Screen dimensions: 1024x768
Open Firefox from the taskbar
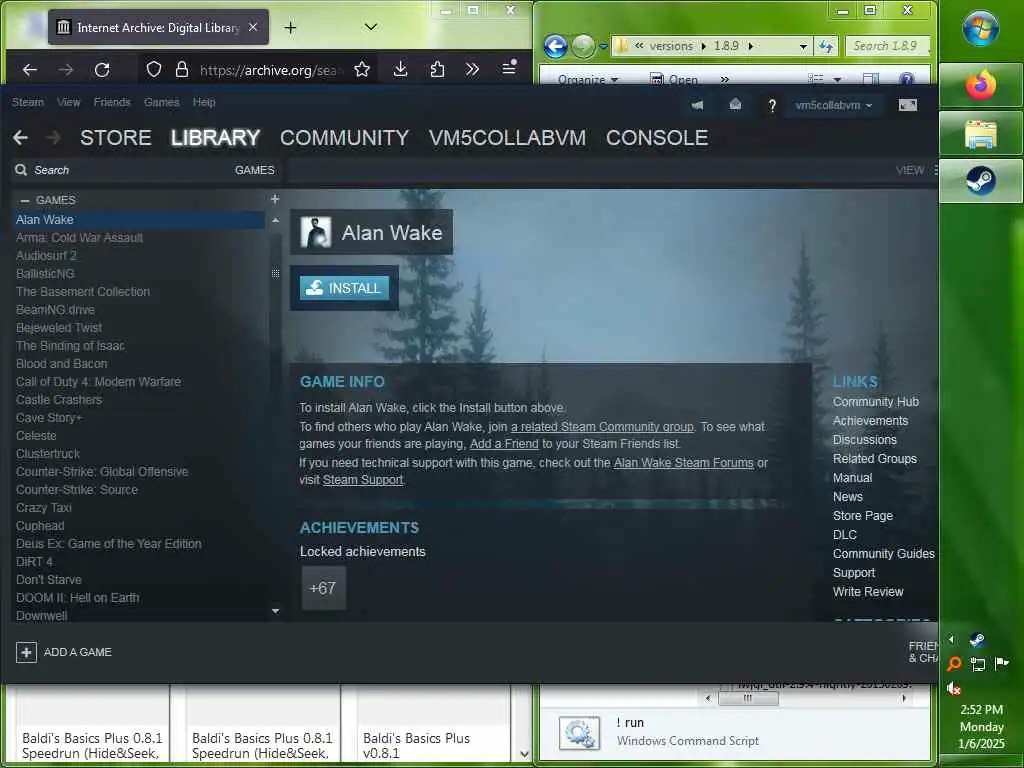pos(981,86)
